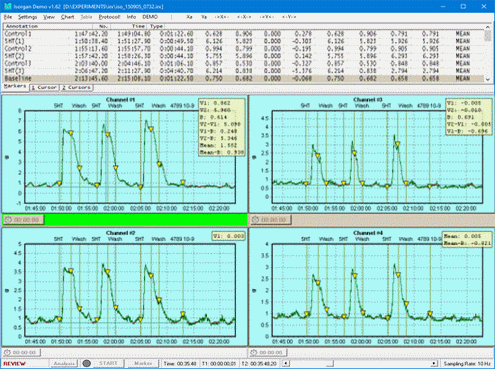Switch to the 2 Cursors tab
This screenshot has width=495, height=369.
76,87
